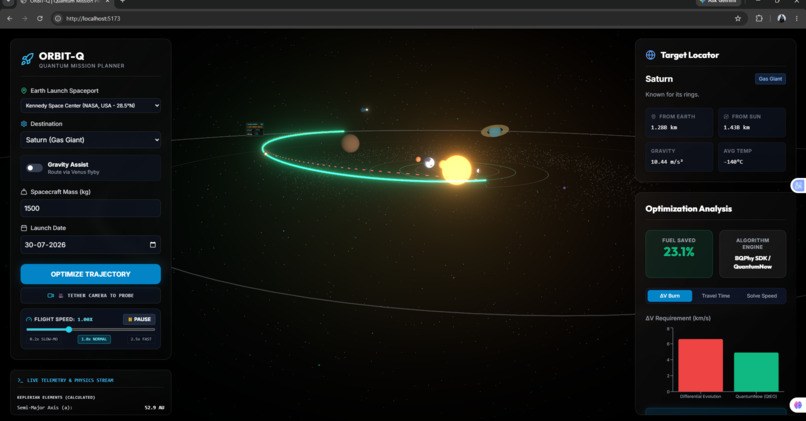This screenshot has height=421, width=806.
Task: Click the Flight Speed 1.00x readout
Action: [85, 319]
